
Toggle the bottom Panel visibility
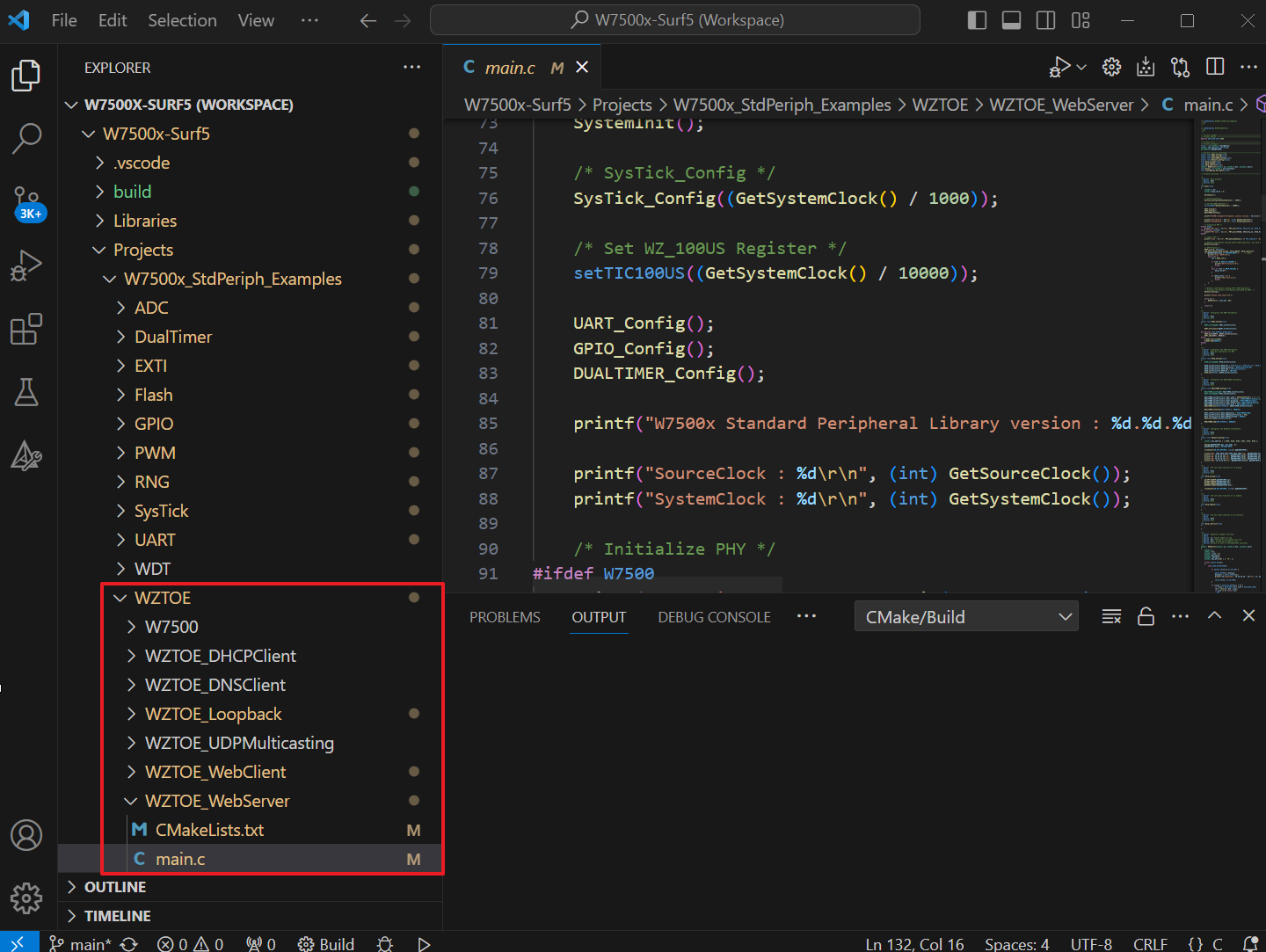(1011, 19)
